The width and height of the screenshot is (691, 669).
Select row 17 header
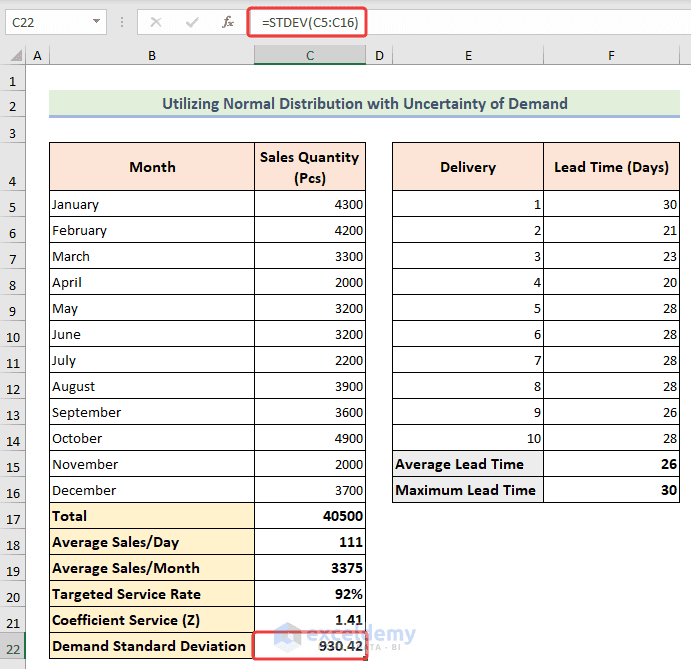tap(13, 519)
